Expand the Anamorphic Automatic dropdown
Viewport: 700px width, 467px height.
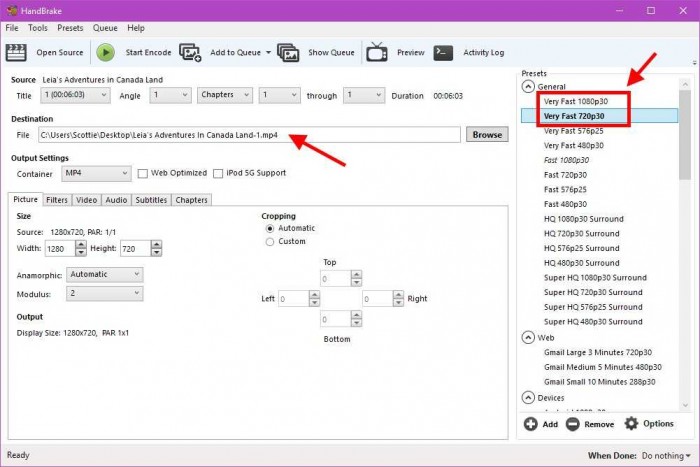click(x=105, y=274)
